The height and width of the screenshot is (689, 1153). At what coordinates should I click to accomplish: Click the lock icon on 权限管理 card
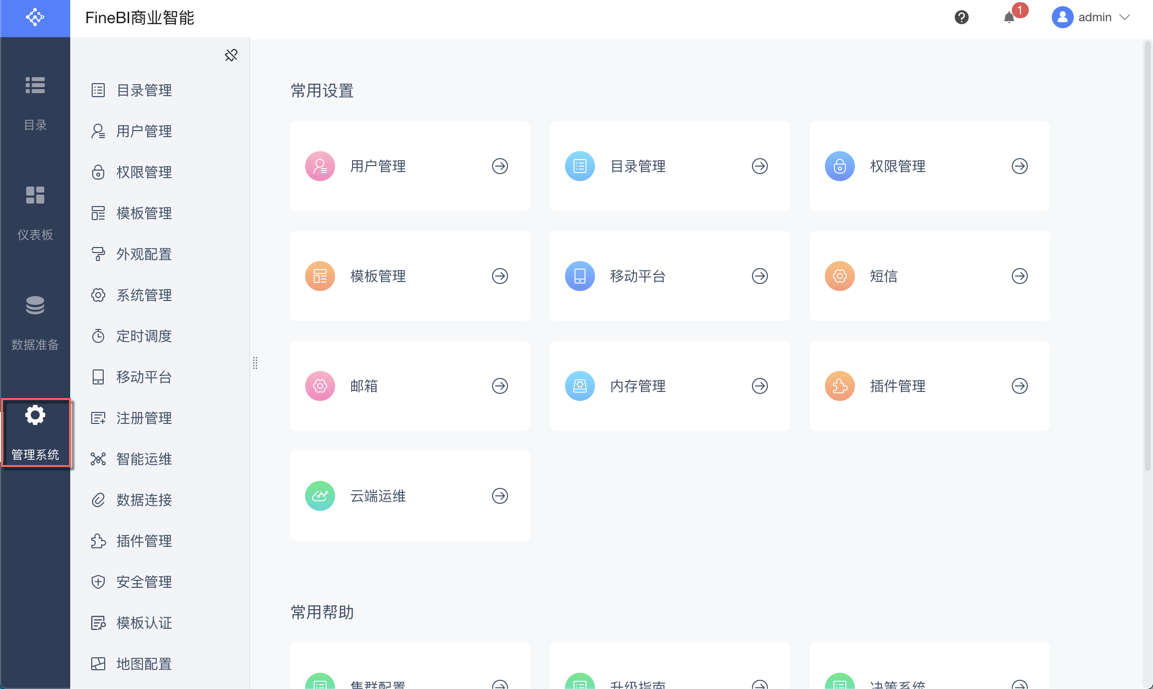(x=840, y=166)
